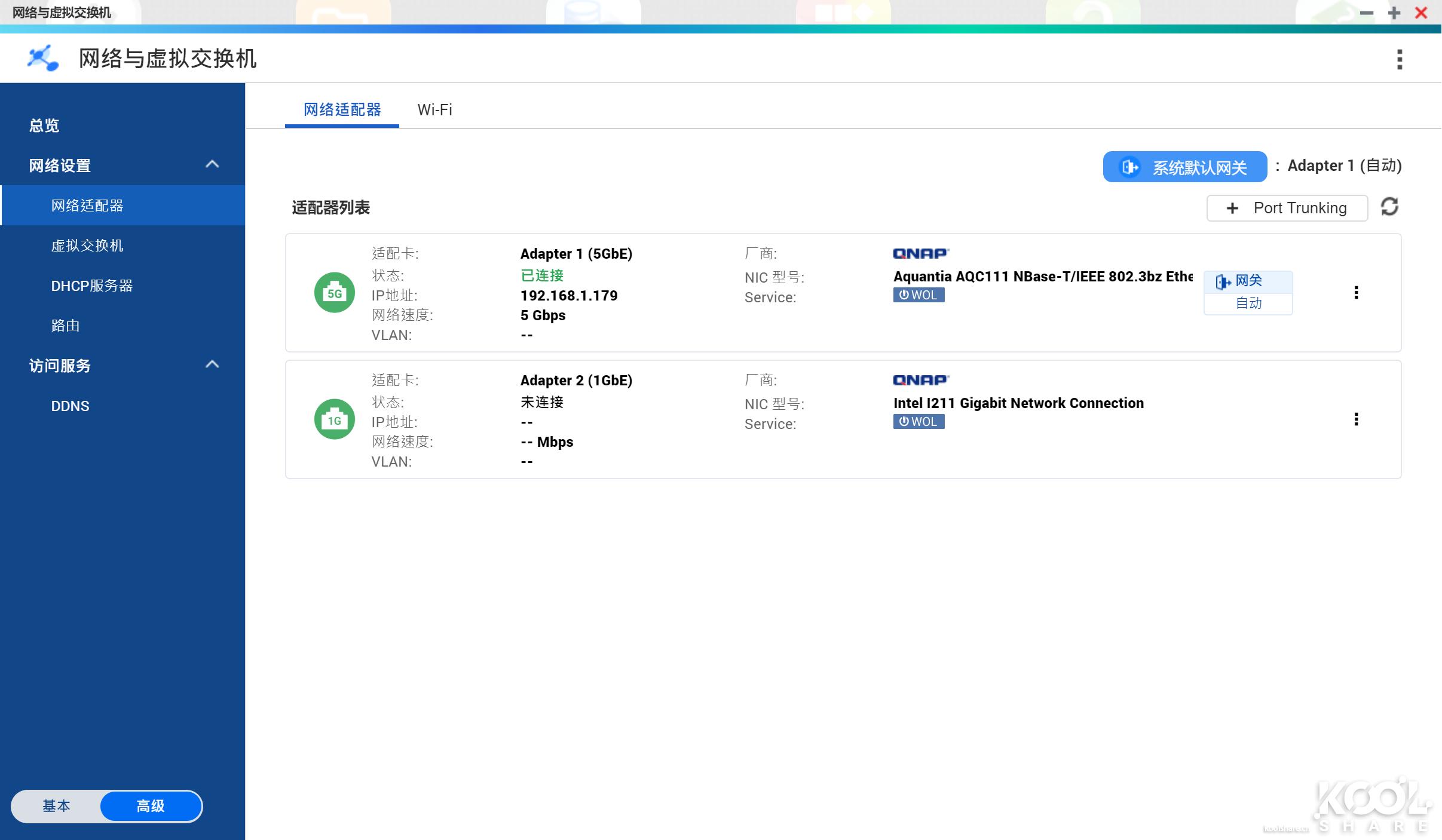
Task: Click the green 5G adapter icon
Action: click(335, 292)
